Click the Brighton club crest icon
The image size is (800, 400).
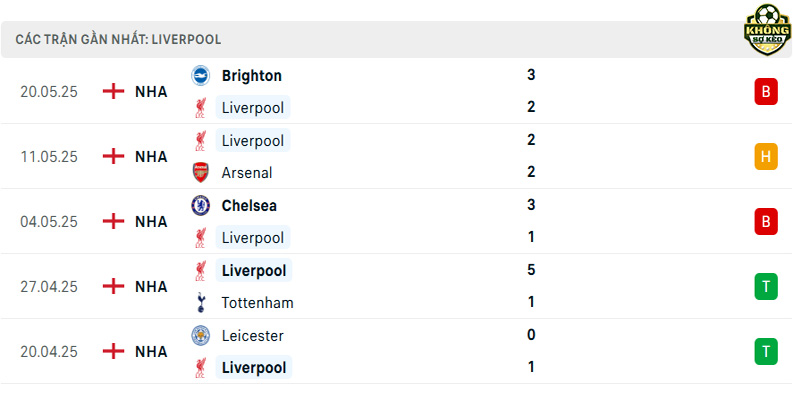(x=201, y=76)
